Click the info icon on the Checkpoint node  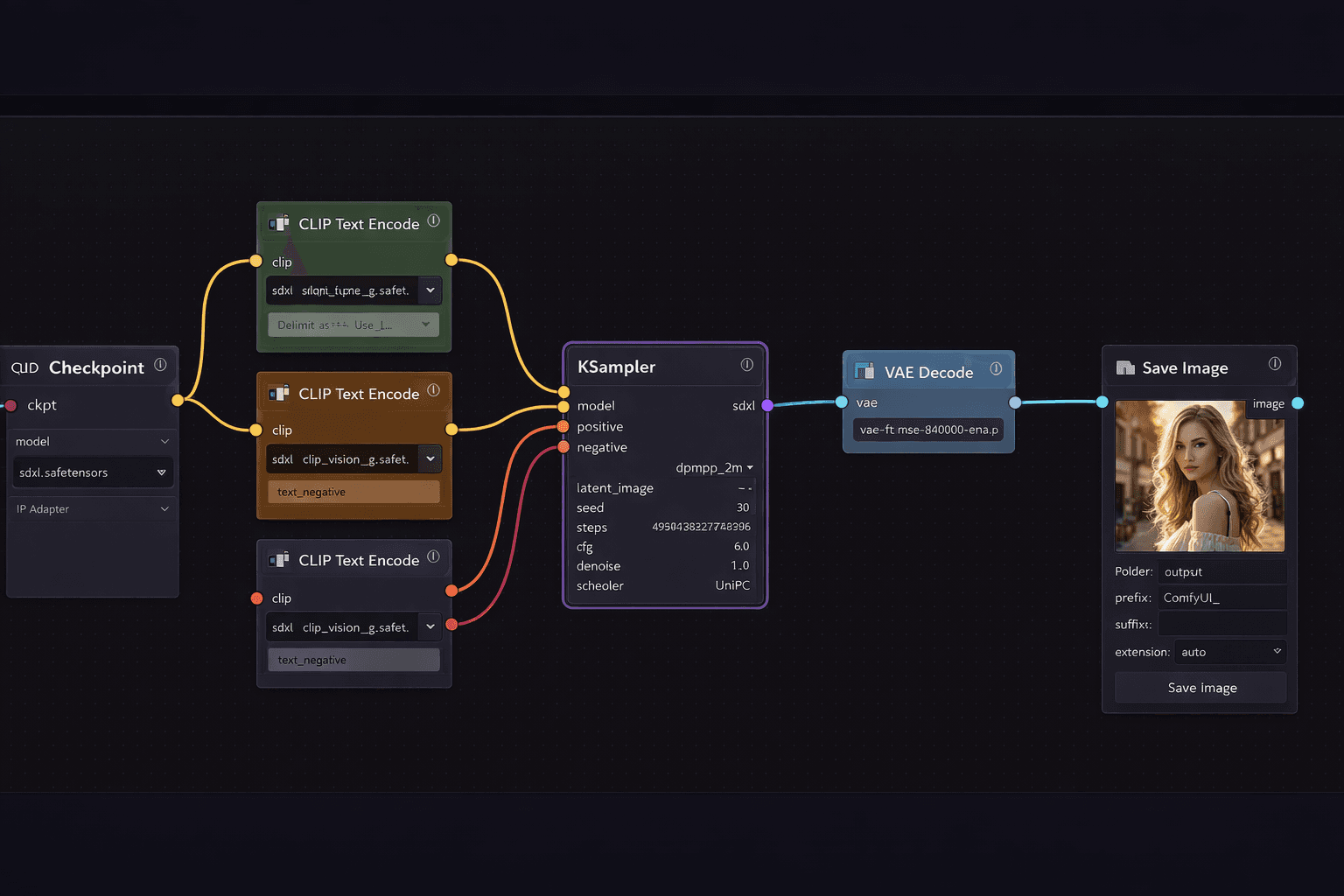pos(161,366)
